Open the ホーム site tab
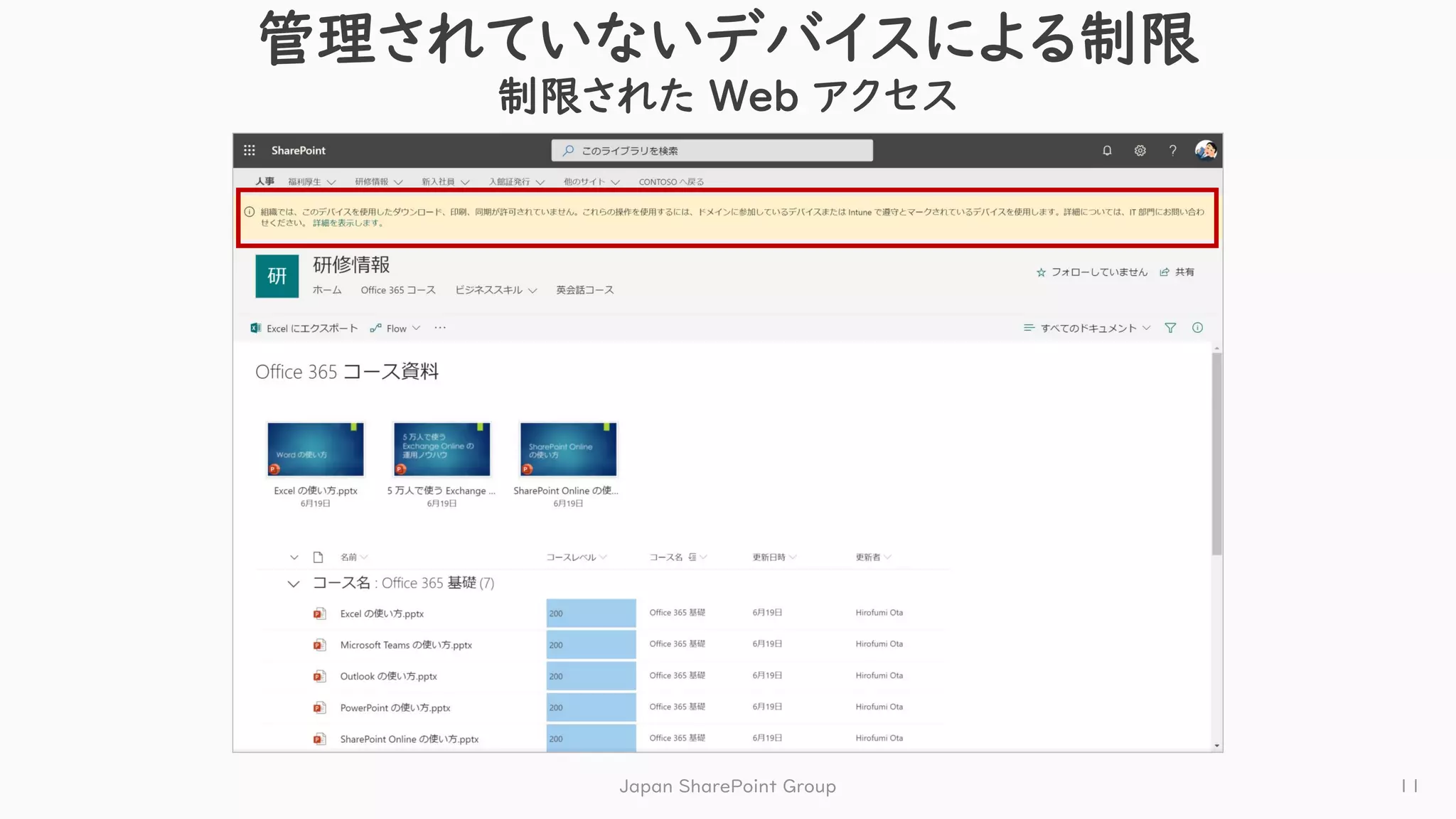Screen dimensions: 1456x819 point(327,290)
